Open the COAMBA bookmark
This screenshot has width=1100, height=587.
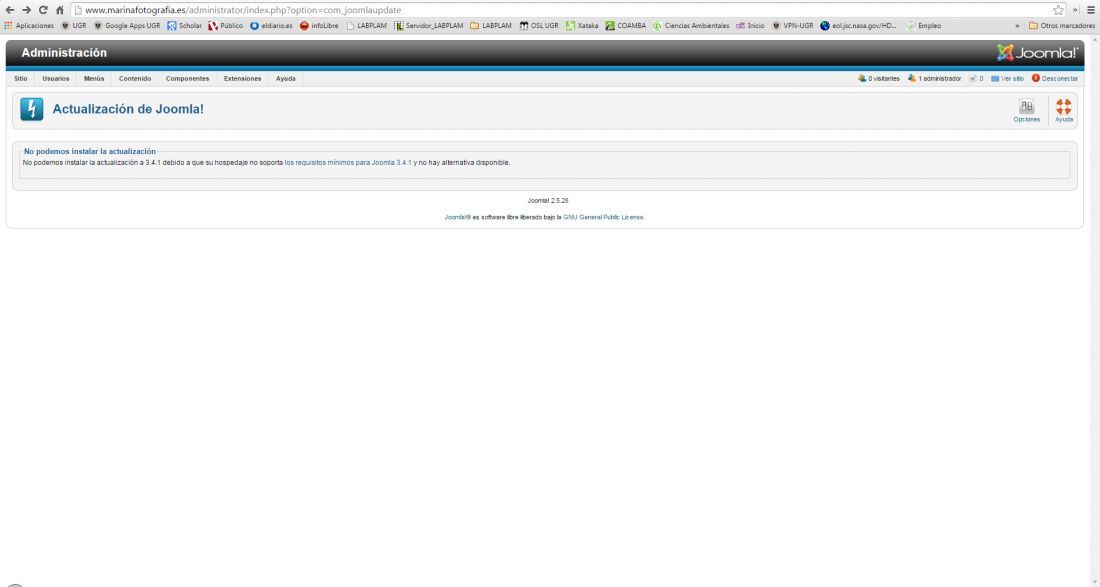tap(625, 25)
